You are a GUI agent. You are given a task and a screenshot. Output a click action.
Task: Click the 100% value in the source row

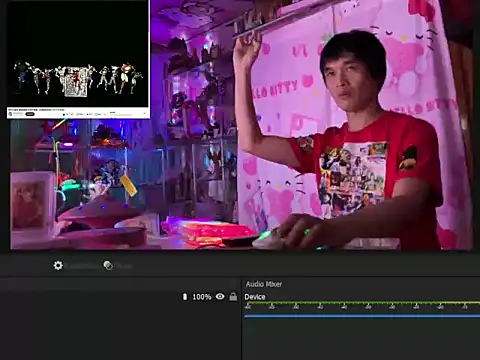[x=202, y=297]
